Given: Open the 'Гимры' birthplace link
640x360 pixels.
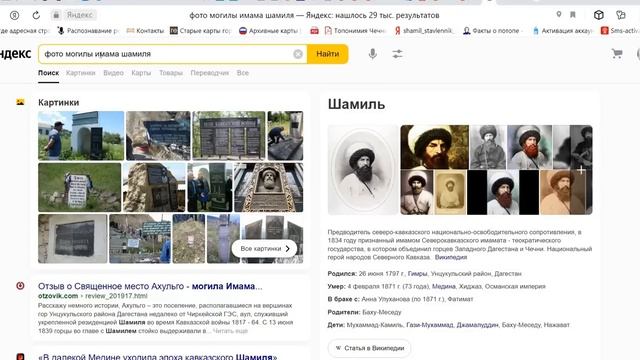Looking at the screenshot, I should (417, 273).
